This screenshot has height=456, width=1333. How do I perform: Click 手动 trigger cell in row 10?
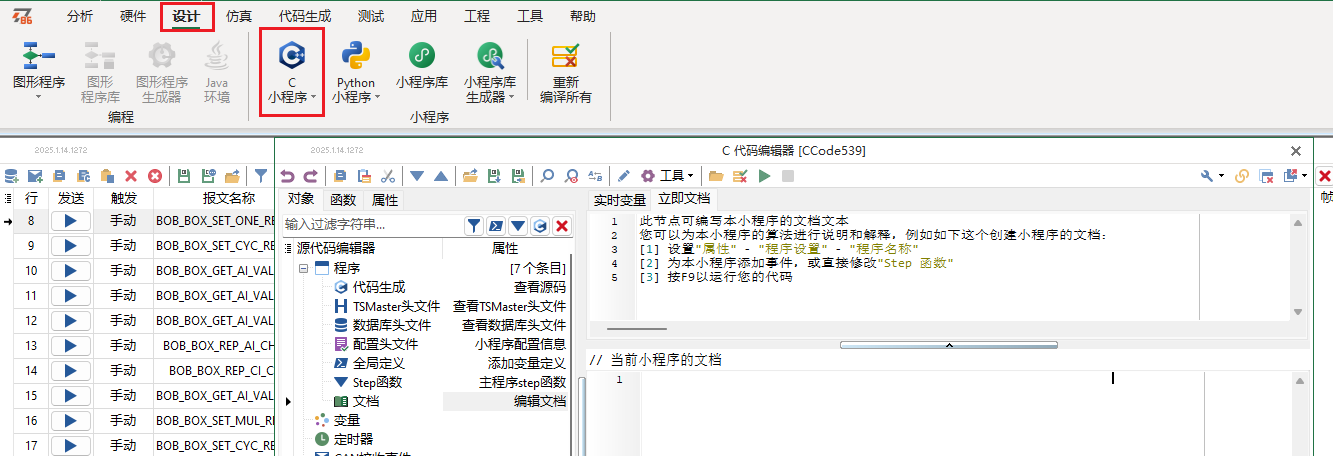tap(123, 271)
